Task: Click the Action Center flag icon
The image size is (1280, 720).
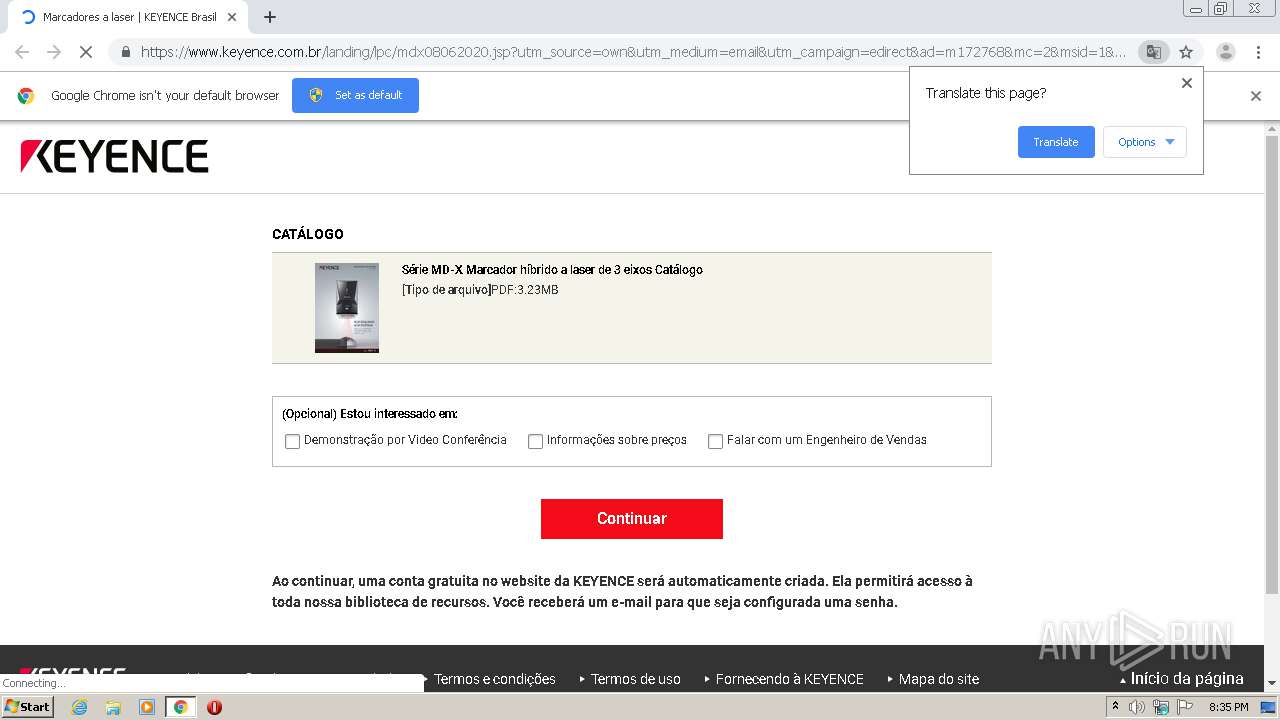Action: (1185, 707)
